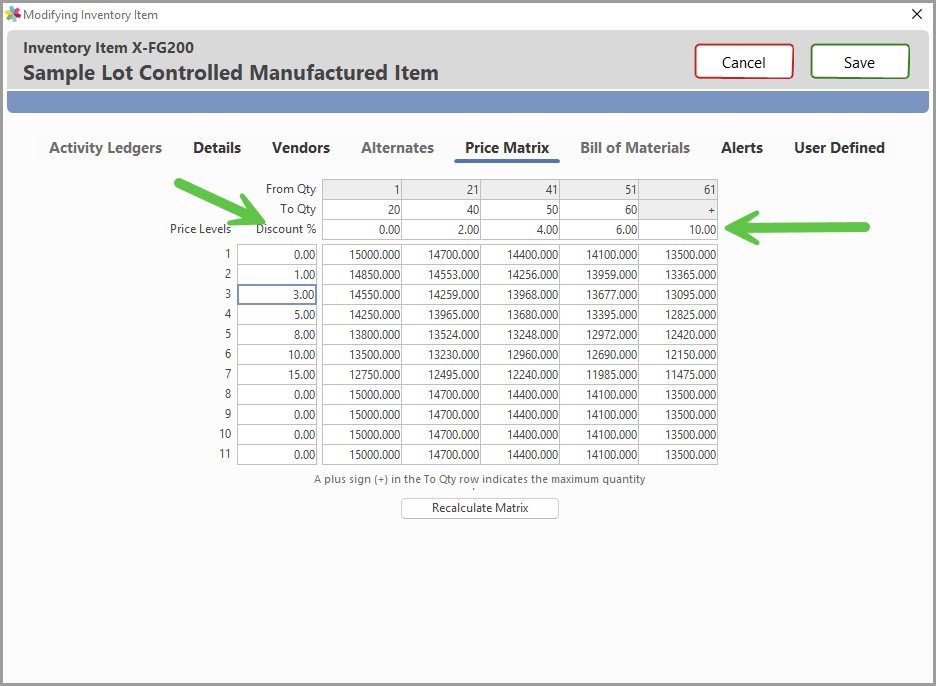Select price cell 12240.000
The image size is (936, 686).
[520, 374]
